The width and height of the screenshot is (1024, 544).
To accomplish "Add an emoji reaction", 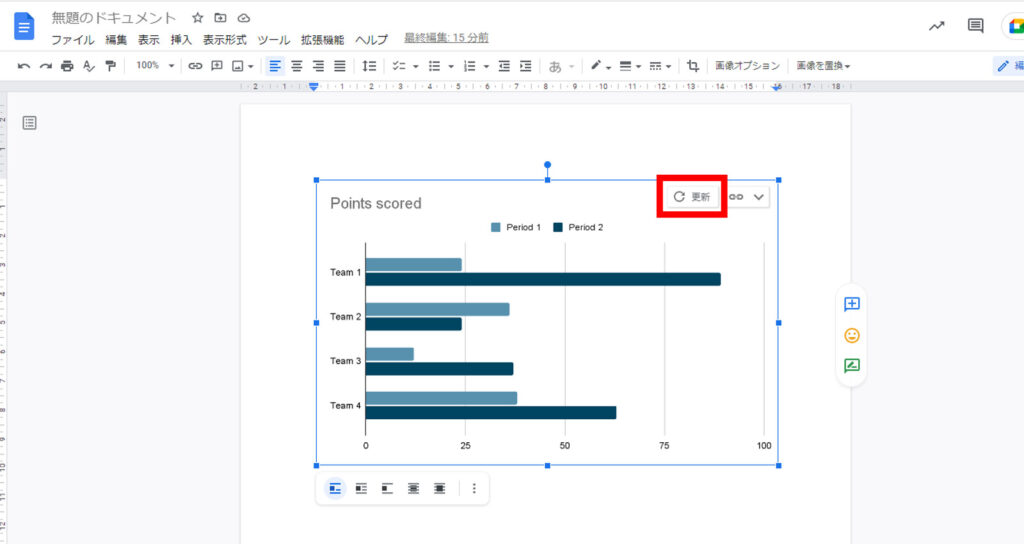I will (x=852, y=335).
